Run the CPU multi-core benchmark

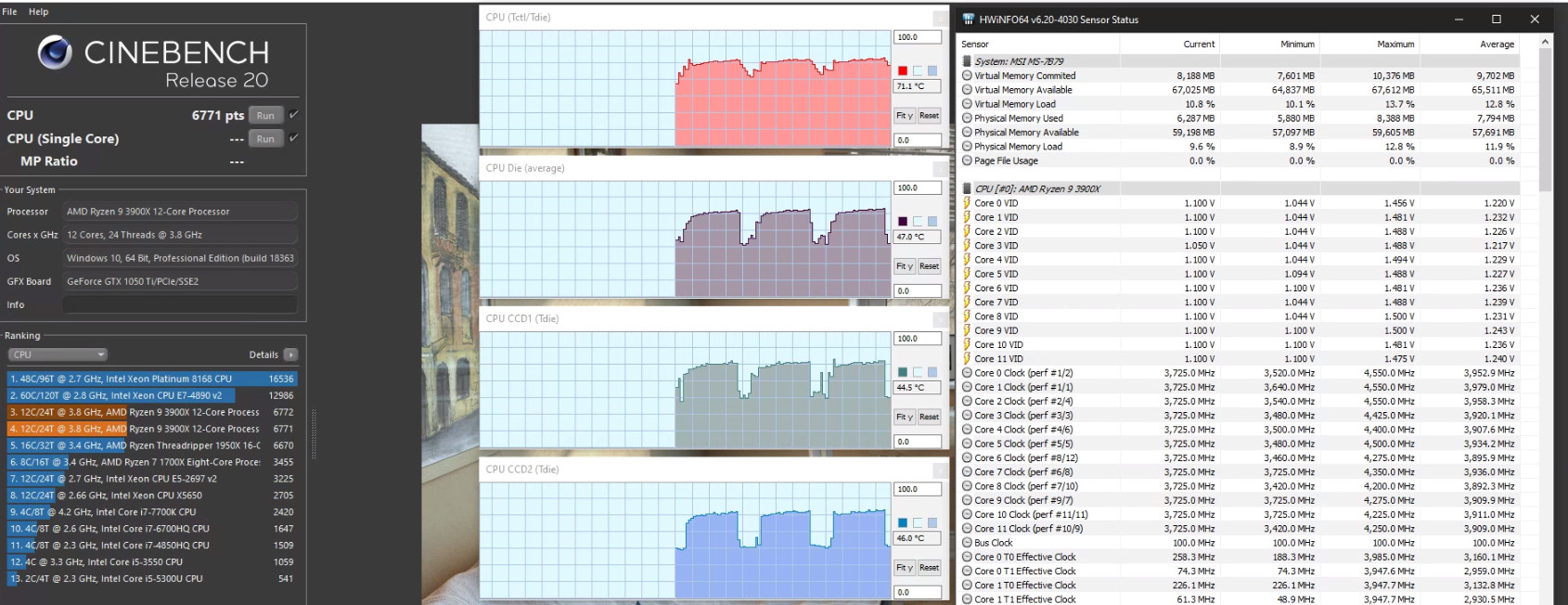pos(265,115)
